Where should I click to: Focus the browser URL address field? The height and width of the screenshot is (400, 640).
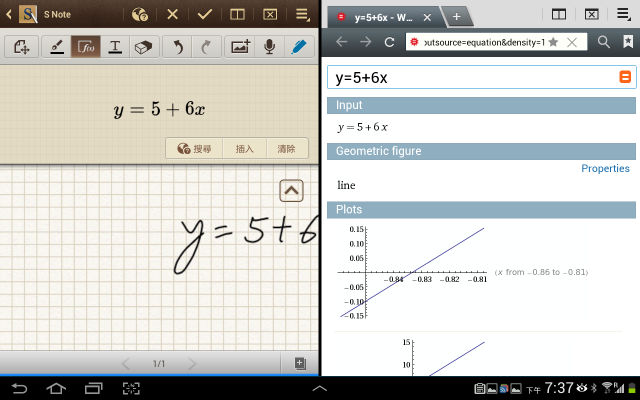pos(484,42)
